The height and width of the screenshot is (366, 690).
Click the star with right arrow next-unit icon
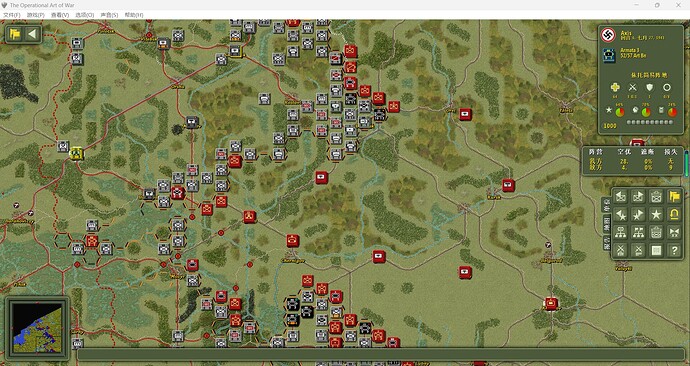638,215
